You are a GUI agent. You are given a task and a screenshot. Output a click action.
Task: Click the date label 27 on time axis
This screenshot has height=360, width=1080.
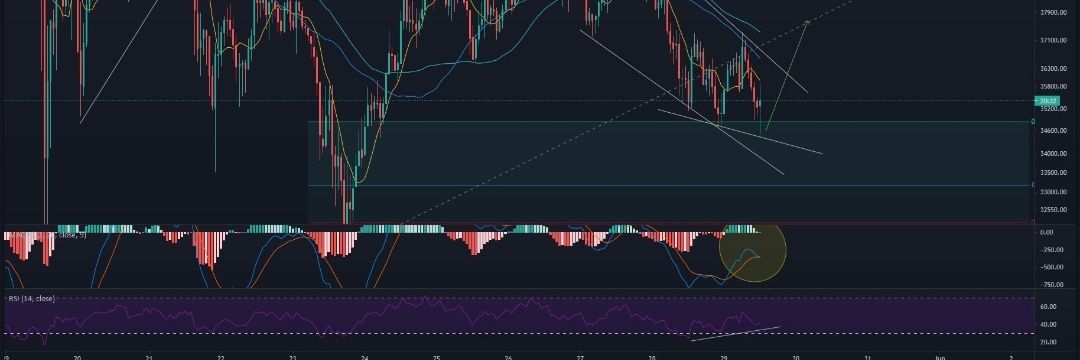pyautogui.click(x=581, y=357)
